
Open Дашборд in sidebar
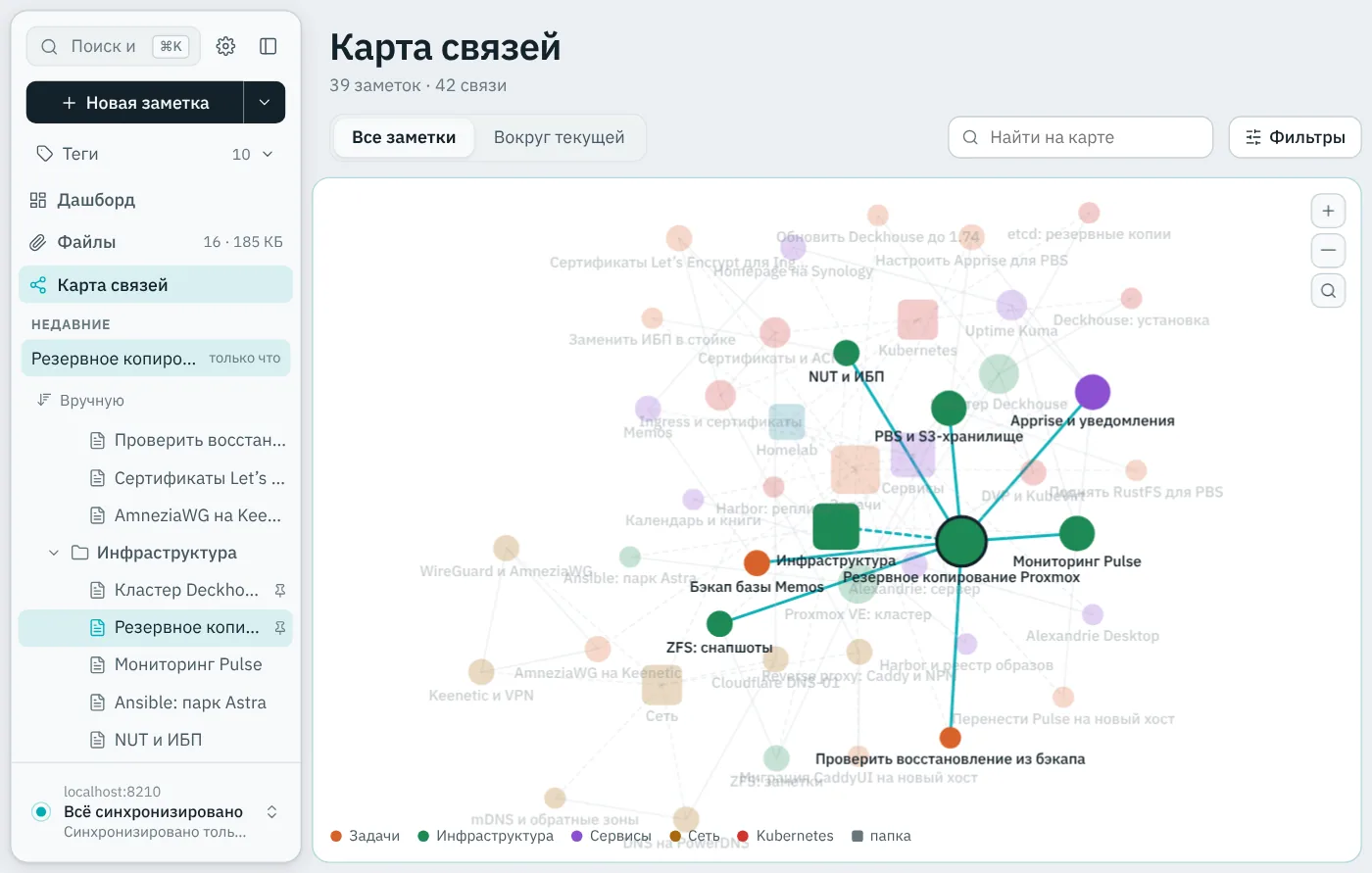pyautogui.click(x=156, y=200)
